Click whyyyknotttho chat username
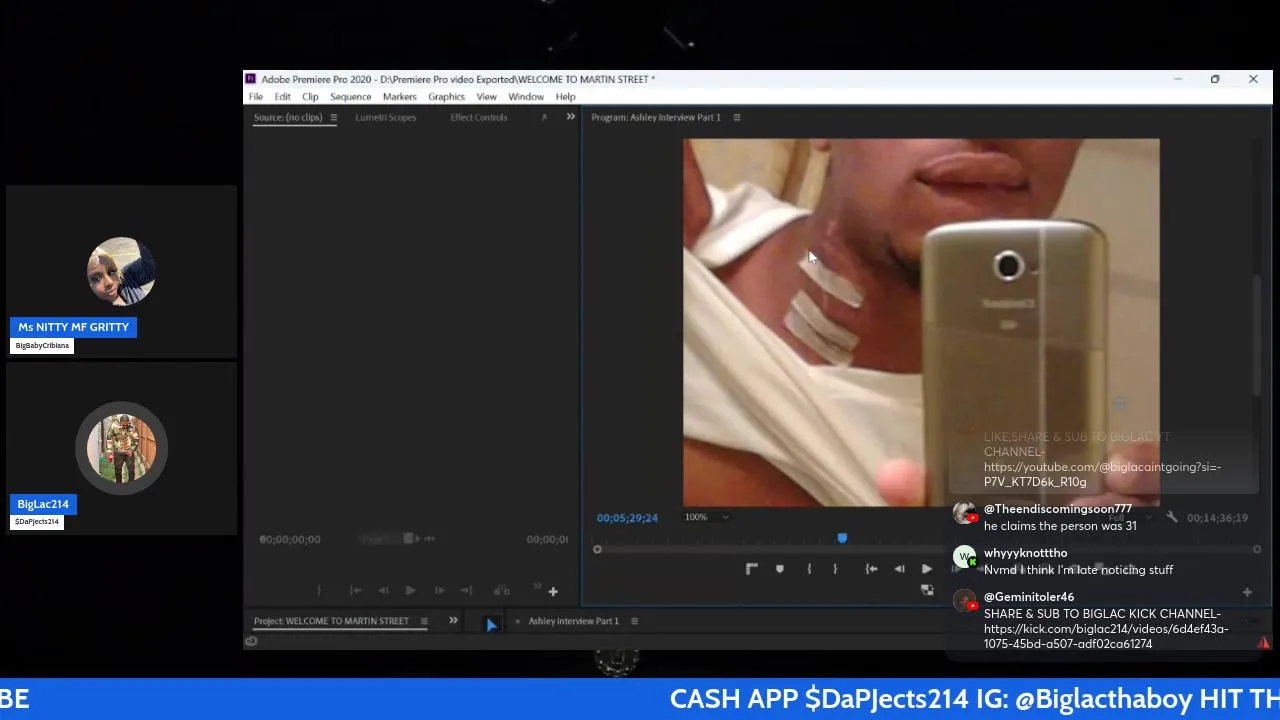 (1026, 553)
